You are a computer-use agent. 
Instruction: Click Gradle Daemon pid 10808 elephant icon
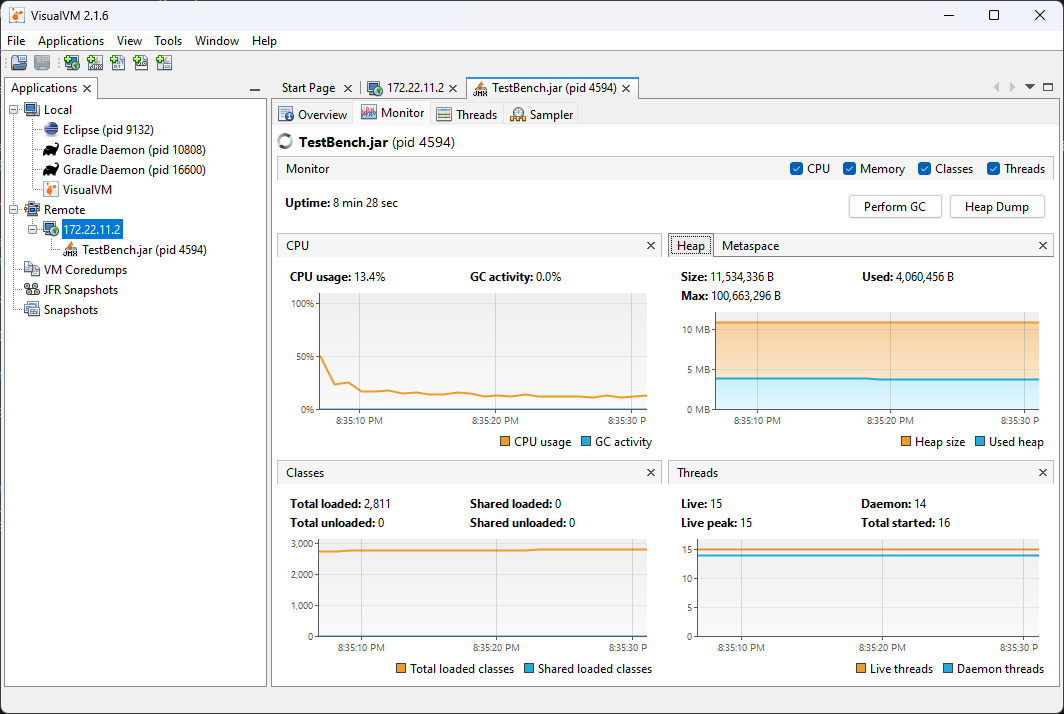(51, 149)
